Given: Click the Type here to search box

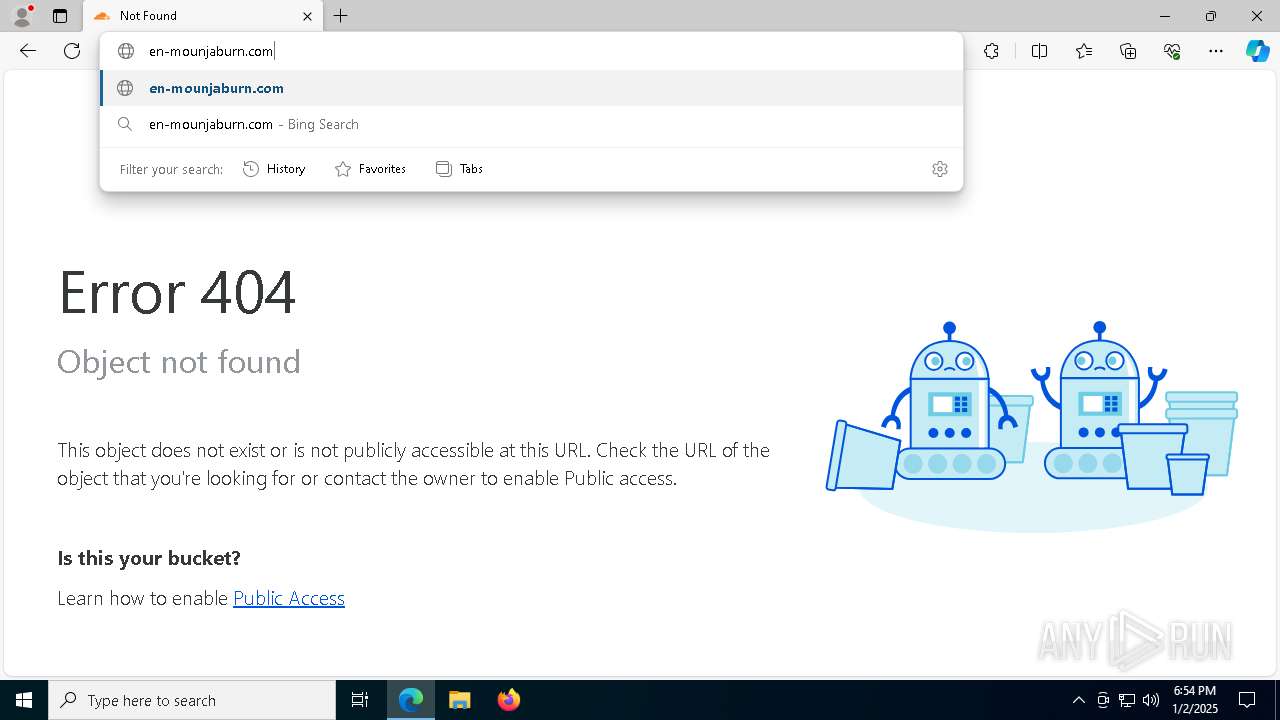Looking at the screenshot, I should pos(192,700).
